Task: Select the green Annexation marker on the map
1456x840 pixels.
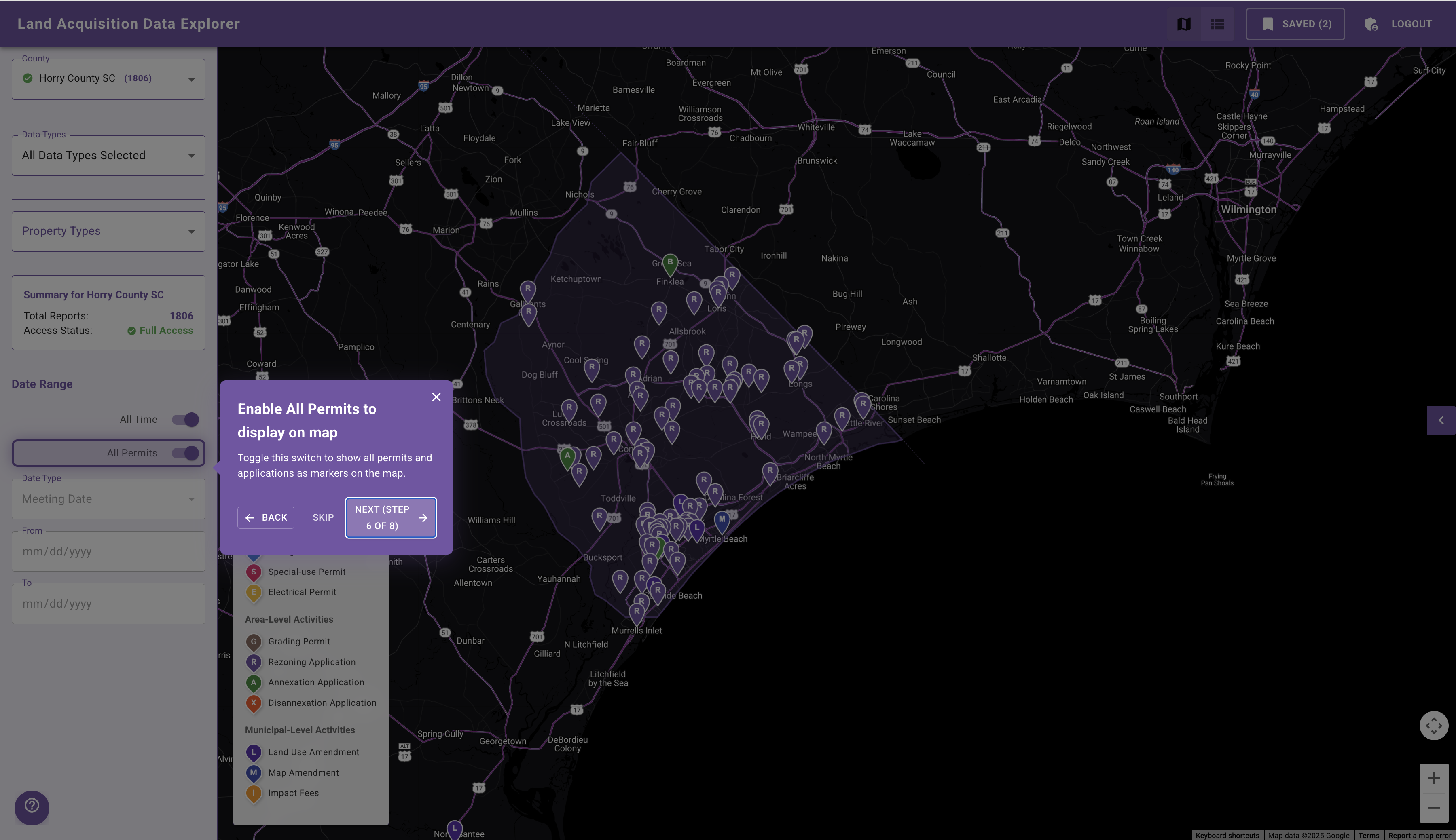Action: [x=567, y=455]
